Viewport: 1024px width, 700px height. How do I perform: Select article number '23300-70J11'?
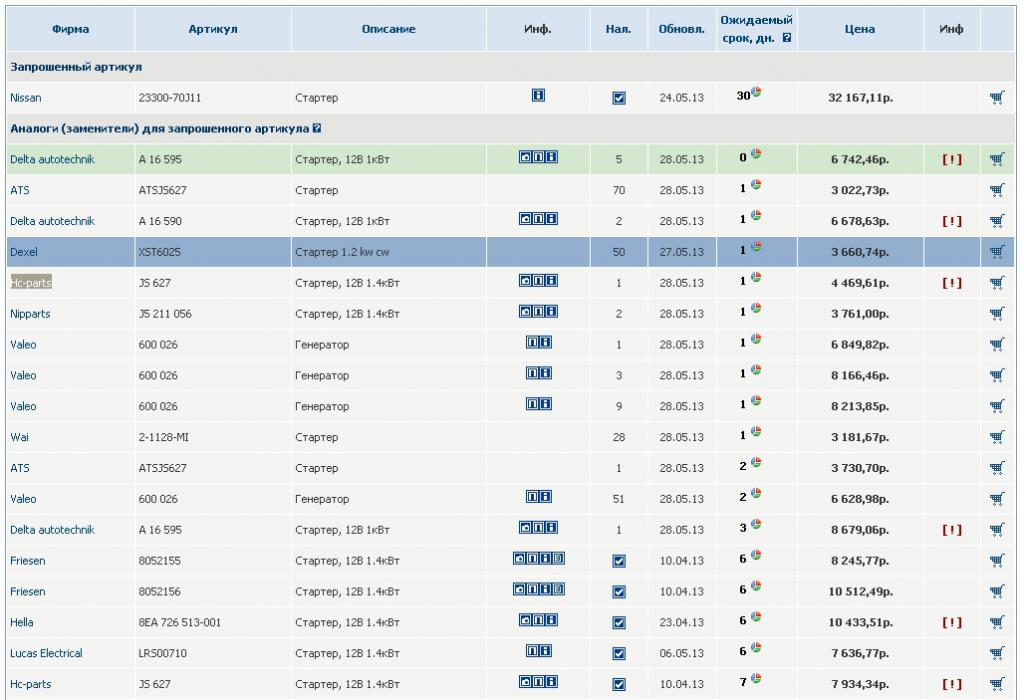[x=170, y=98]
